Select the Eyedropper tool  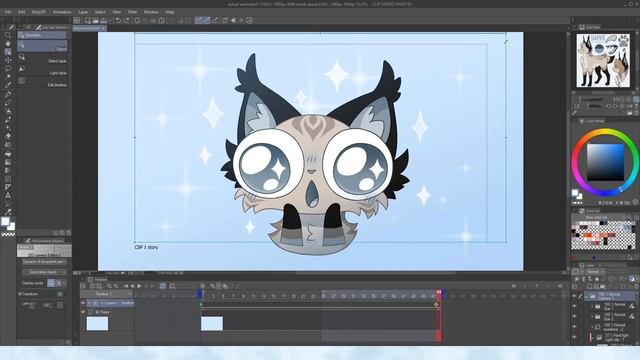coord(8,85)
